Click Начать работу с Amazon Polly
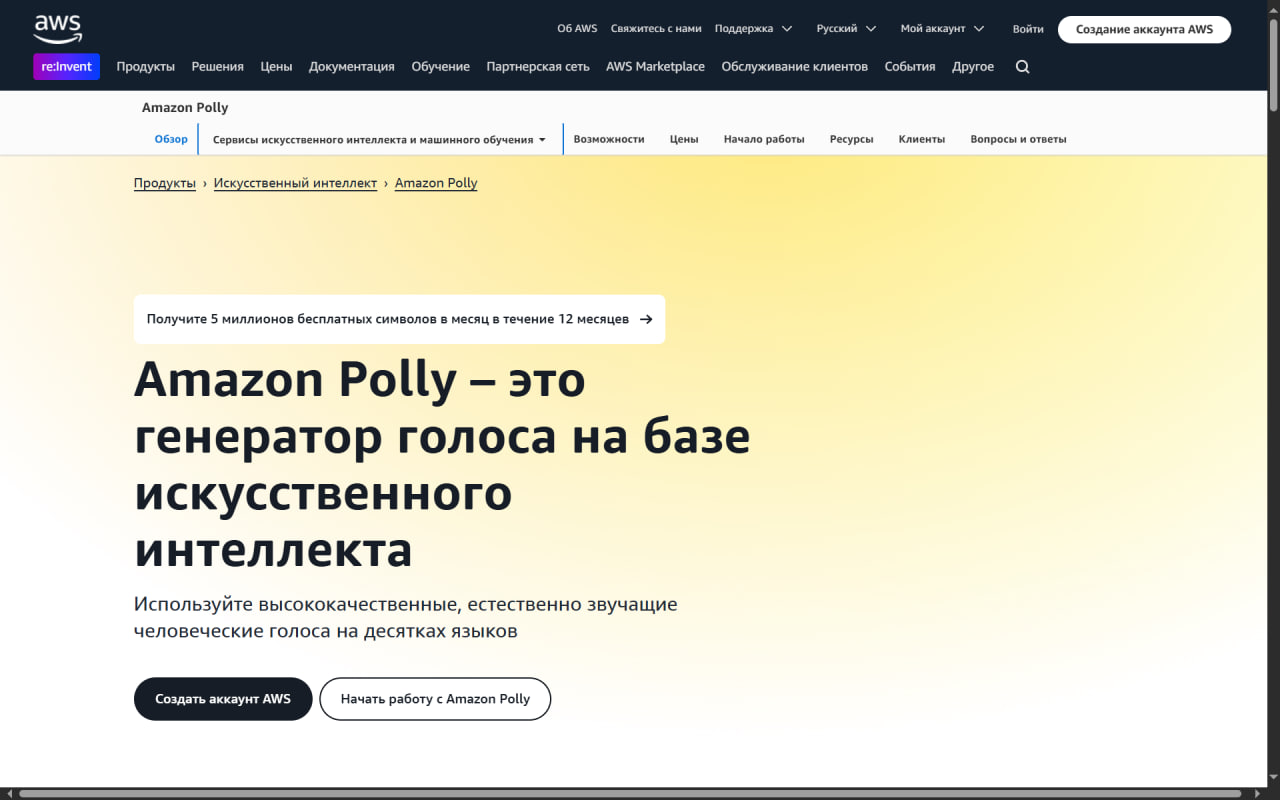Viewport: 1280px width, 800px height. point(435,699)
